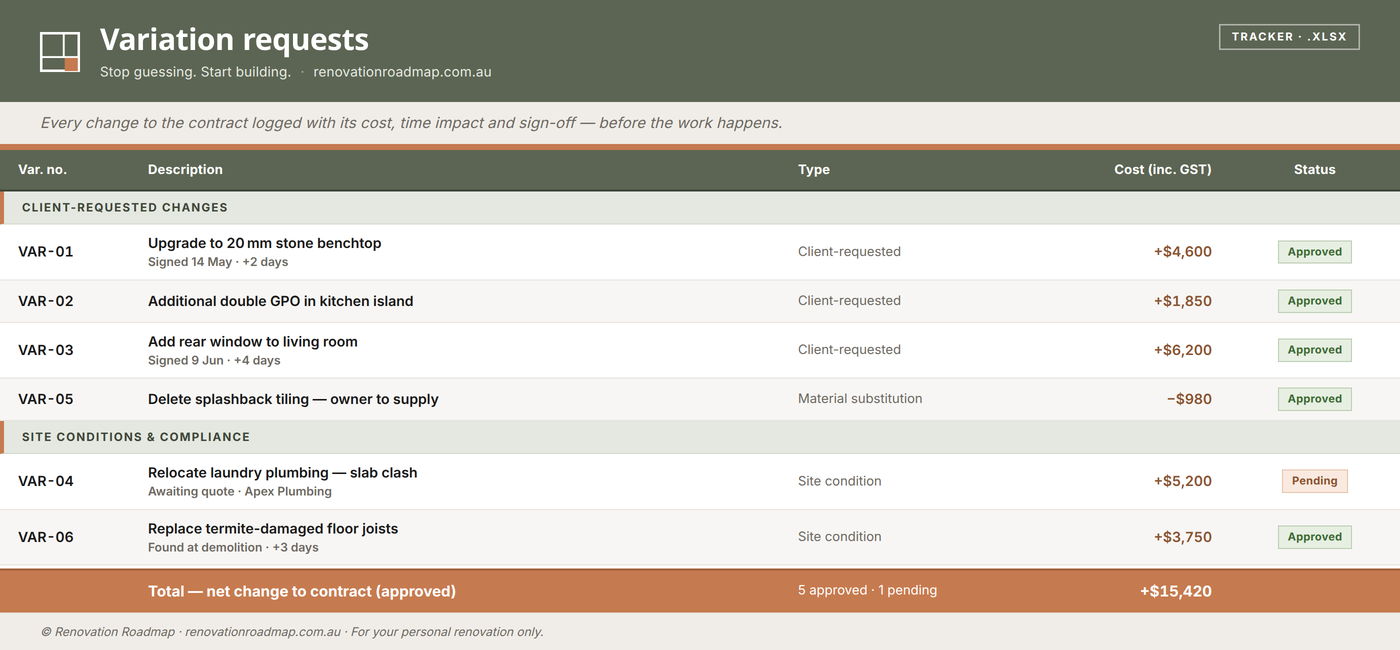
Task: Click the italic tagline about logged contract changes
Action: point(411,123)
